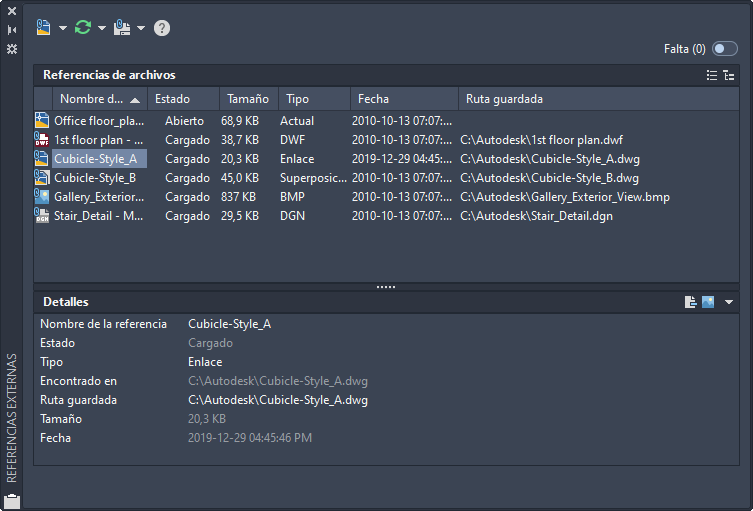Select the Gallery_Exterior BMP reference row
This screenshot has height=511, width=753.
(x=98, y=197)
